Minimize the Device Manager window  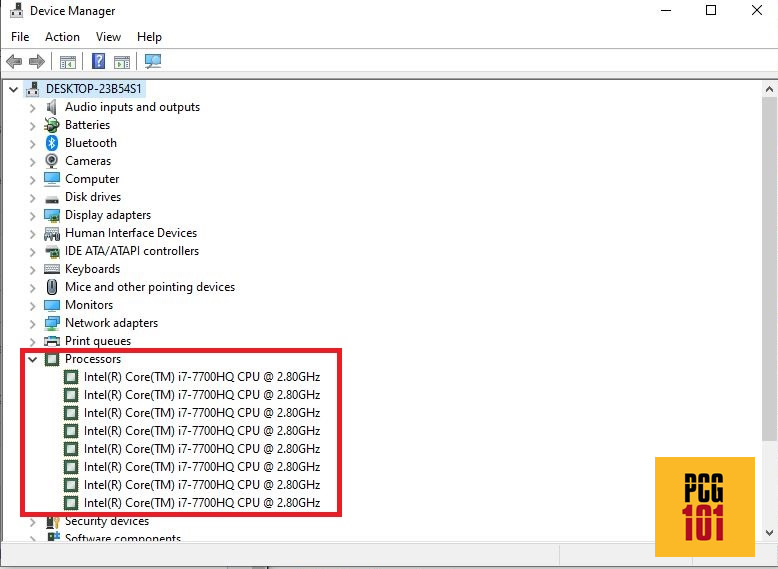666,10
